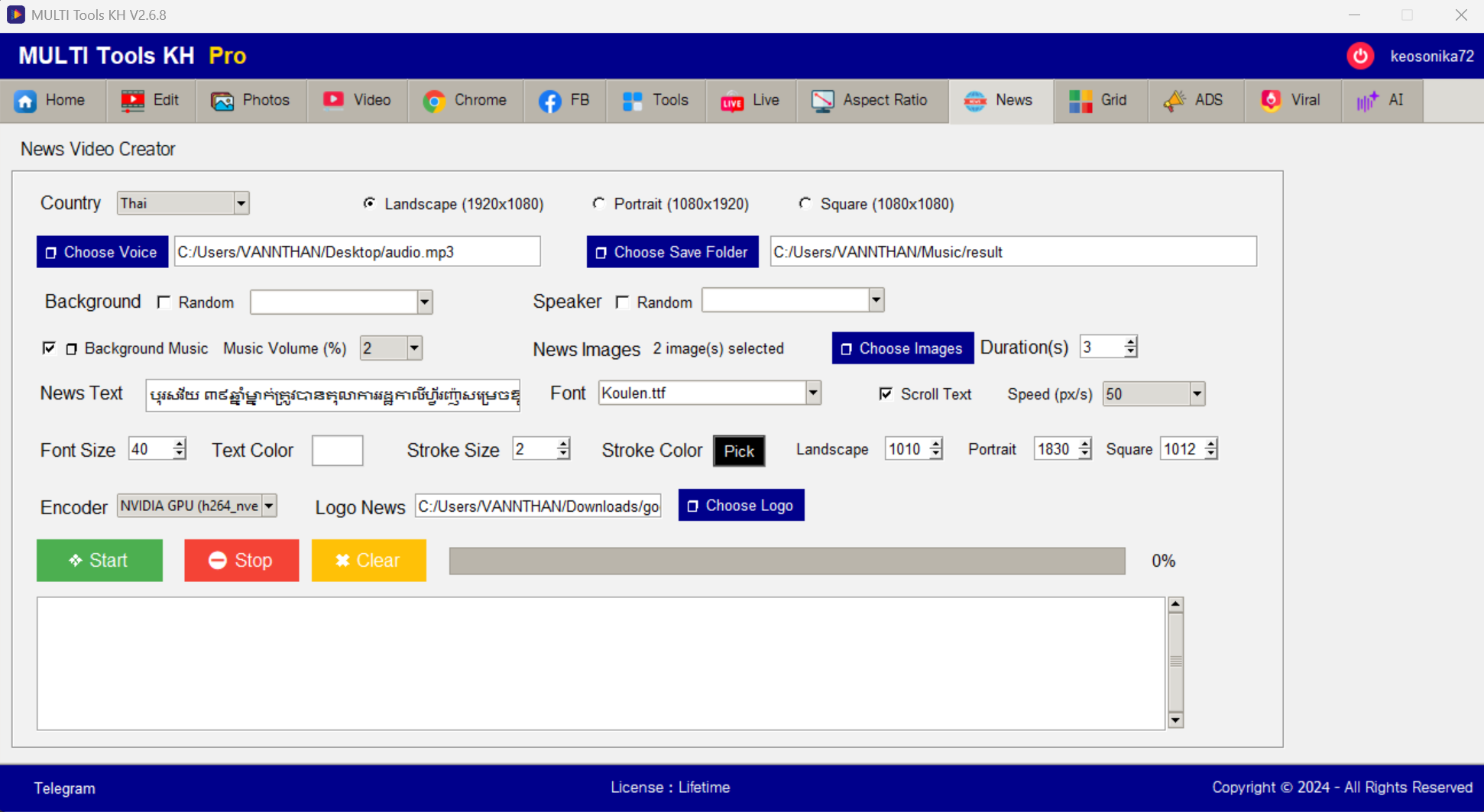This screenshot has height=812, width=1484.
Task: Click the red power icon beside username
Action: click(x=1360, y=56)
